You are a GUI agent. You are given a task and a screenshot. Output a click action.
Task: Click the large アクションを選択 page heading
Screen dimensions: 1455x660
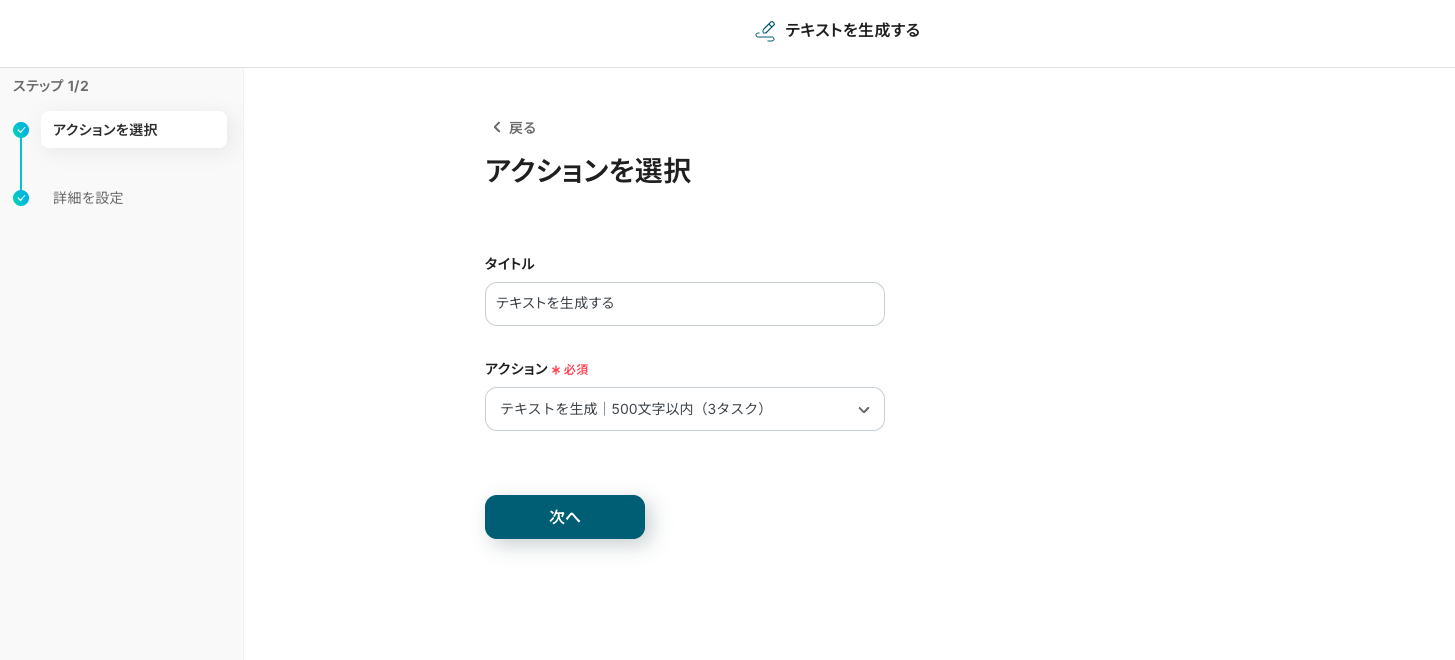587,171
